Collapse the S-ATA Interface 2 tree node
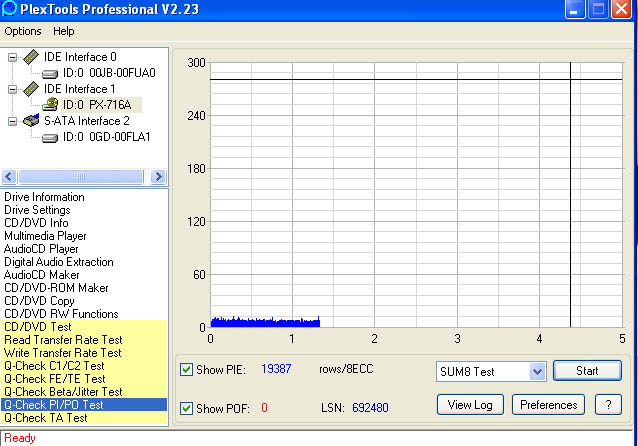Screen dimensions: 638x446 [x=13, y=121]
